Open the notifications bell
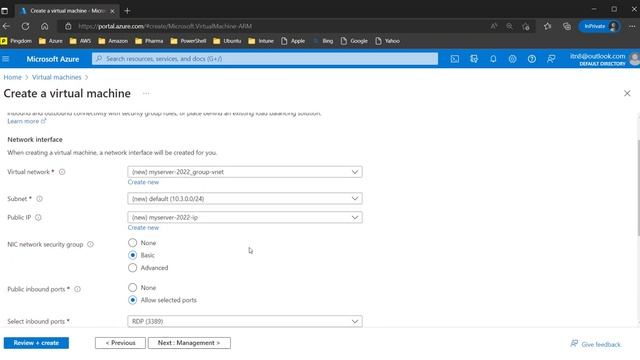The image size is (640, 360). click(x=493, y=59)
